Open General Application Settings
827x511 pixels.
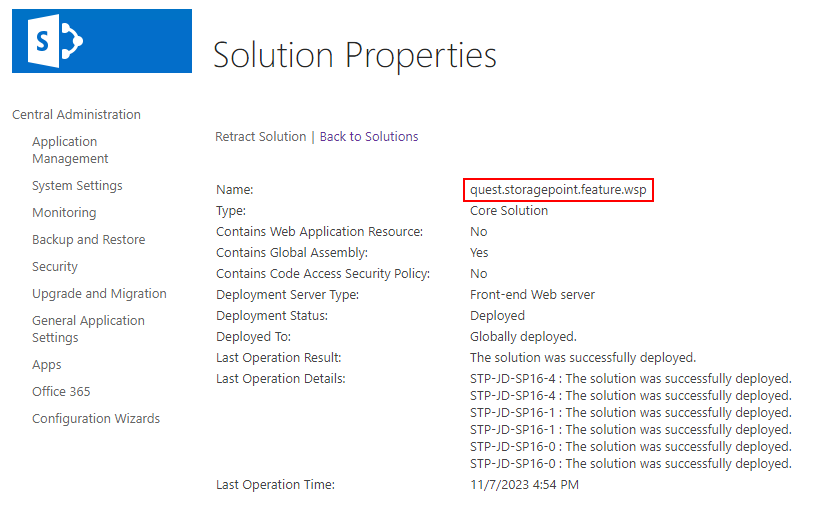pyautogui.click(x=88, y=329)
